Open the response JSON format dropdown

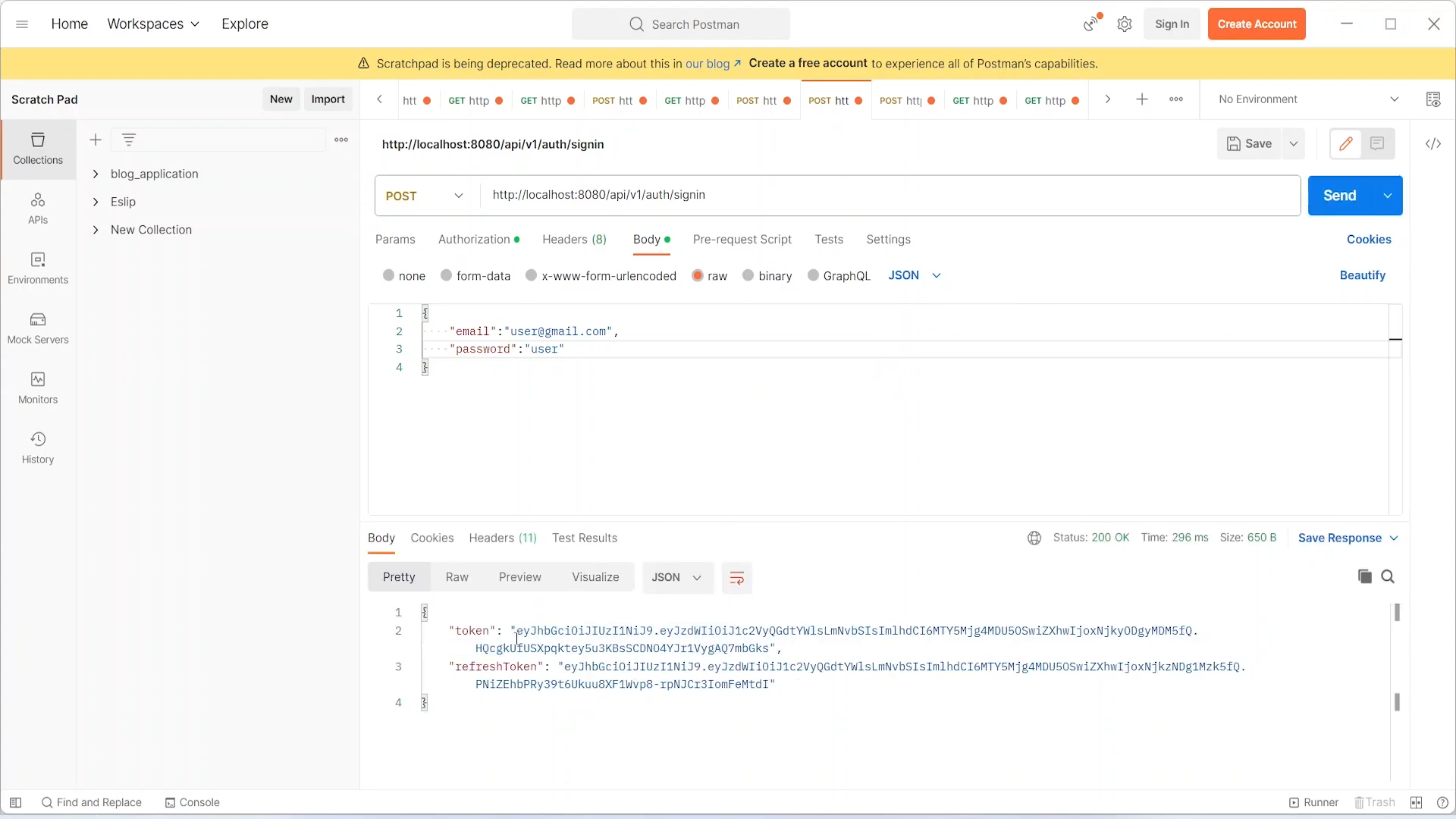[677, 578]
